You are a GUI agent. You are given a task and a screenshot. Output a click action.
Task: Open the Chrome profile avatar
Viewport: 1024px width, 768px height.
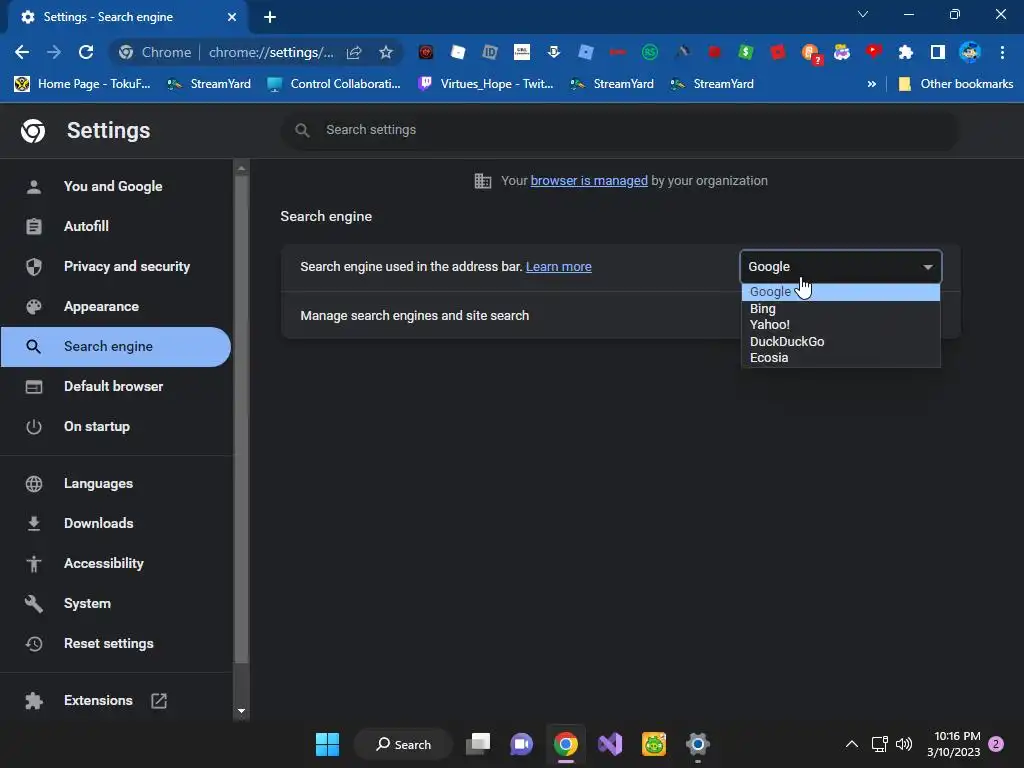[970, 52]
